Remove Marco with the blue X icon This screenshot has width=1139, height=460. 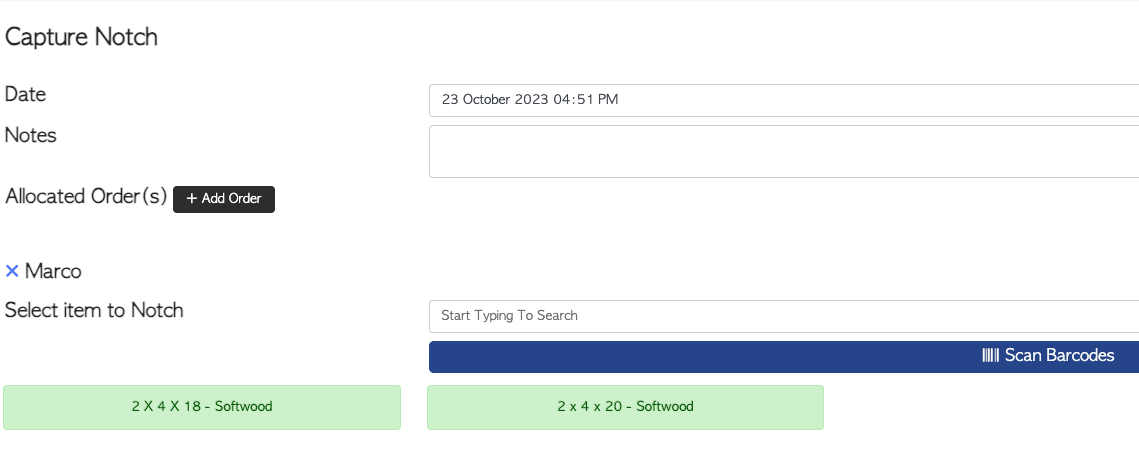point(12,272)
